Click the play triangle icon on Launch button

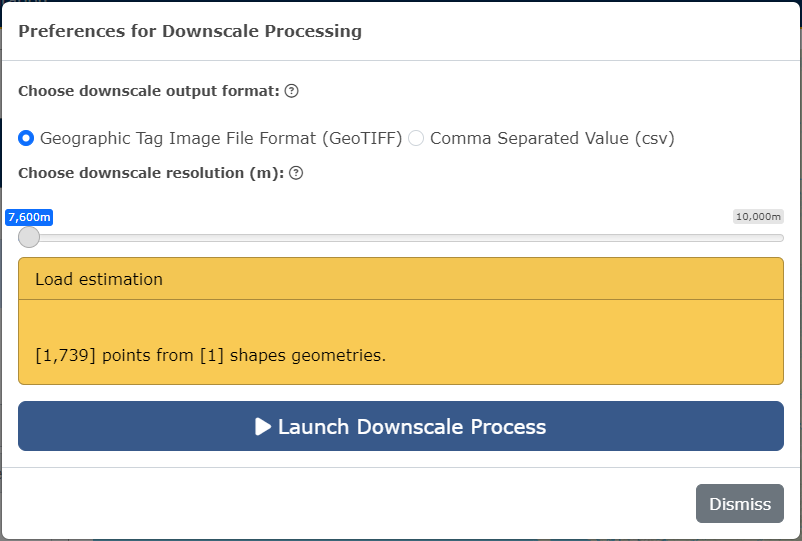(x=263, y=426)
